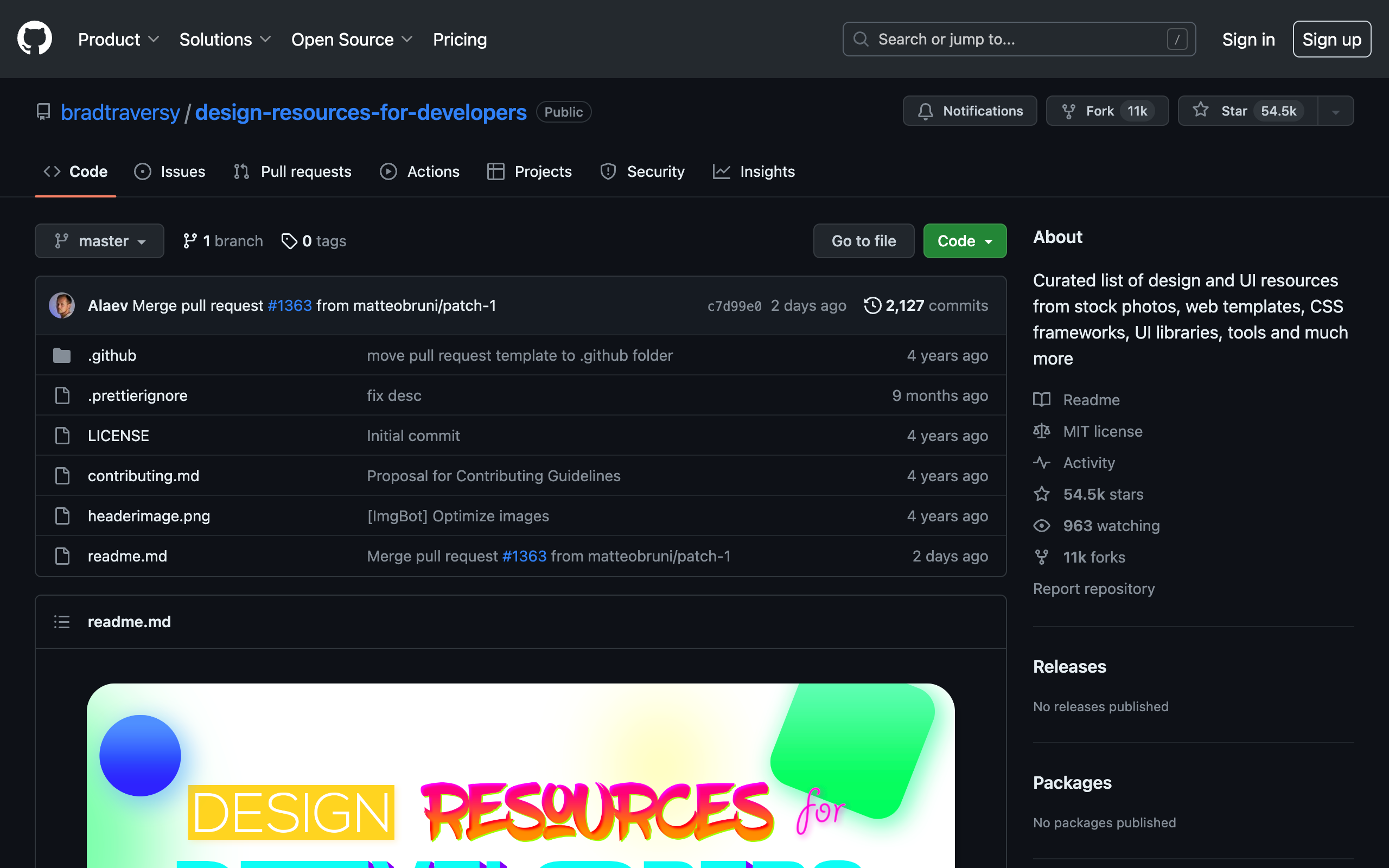Image resolution: width=1389 pixels, height=868 pixels.
Task: Click the readme.md file link
Action: (x=127, y=556)
